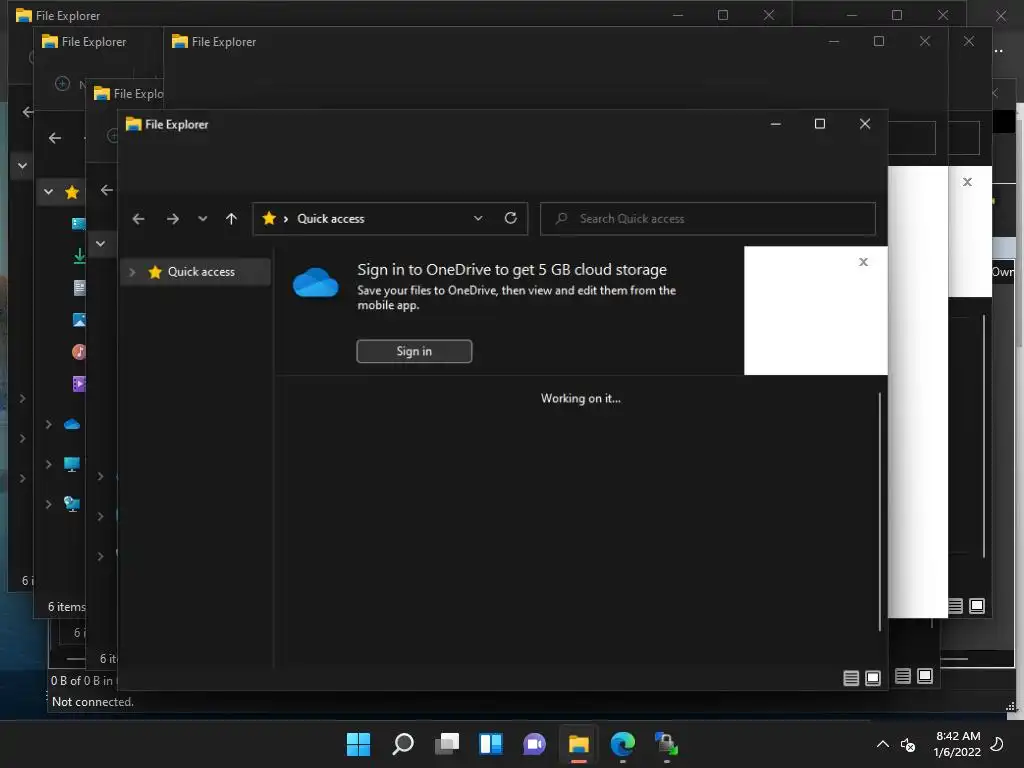Screen dimensions: 1024x768
Task: Collapse the starred Quick access node in background window
Action: 48,192
